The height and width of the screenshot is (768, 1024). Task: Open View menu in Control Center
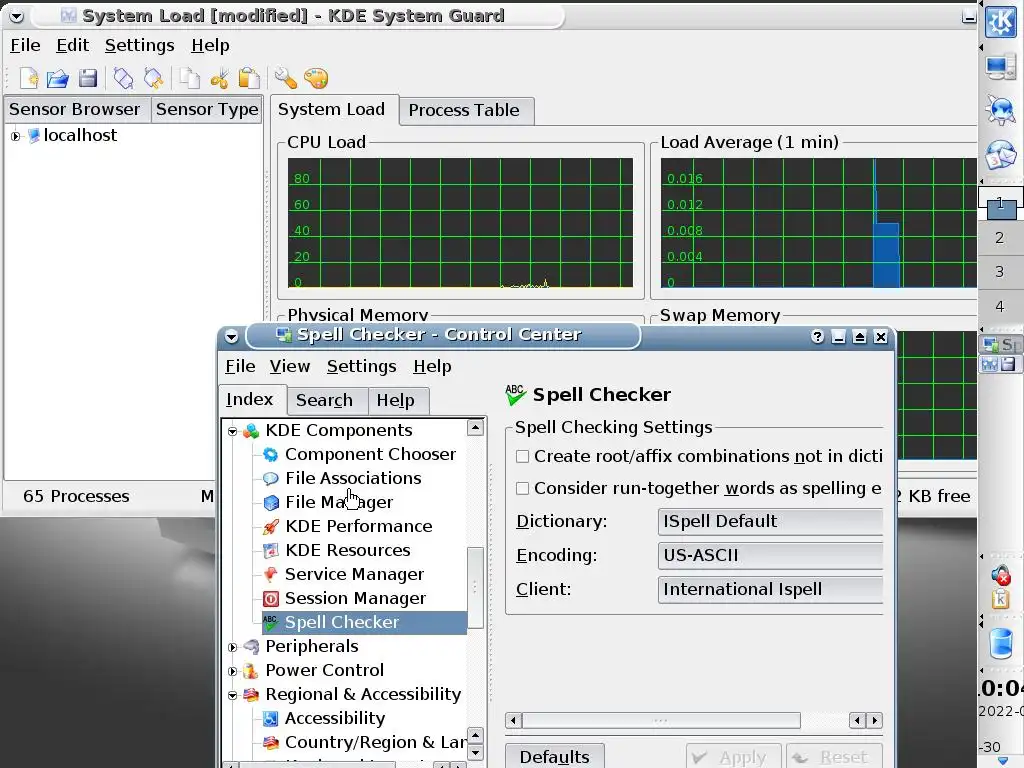click(289, 366)
